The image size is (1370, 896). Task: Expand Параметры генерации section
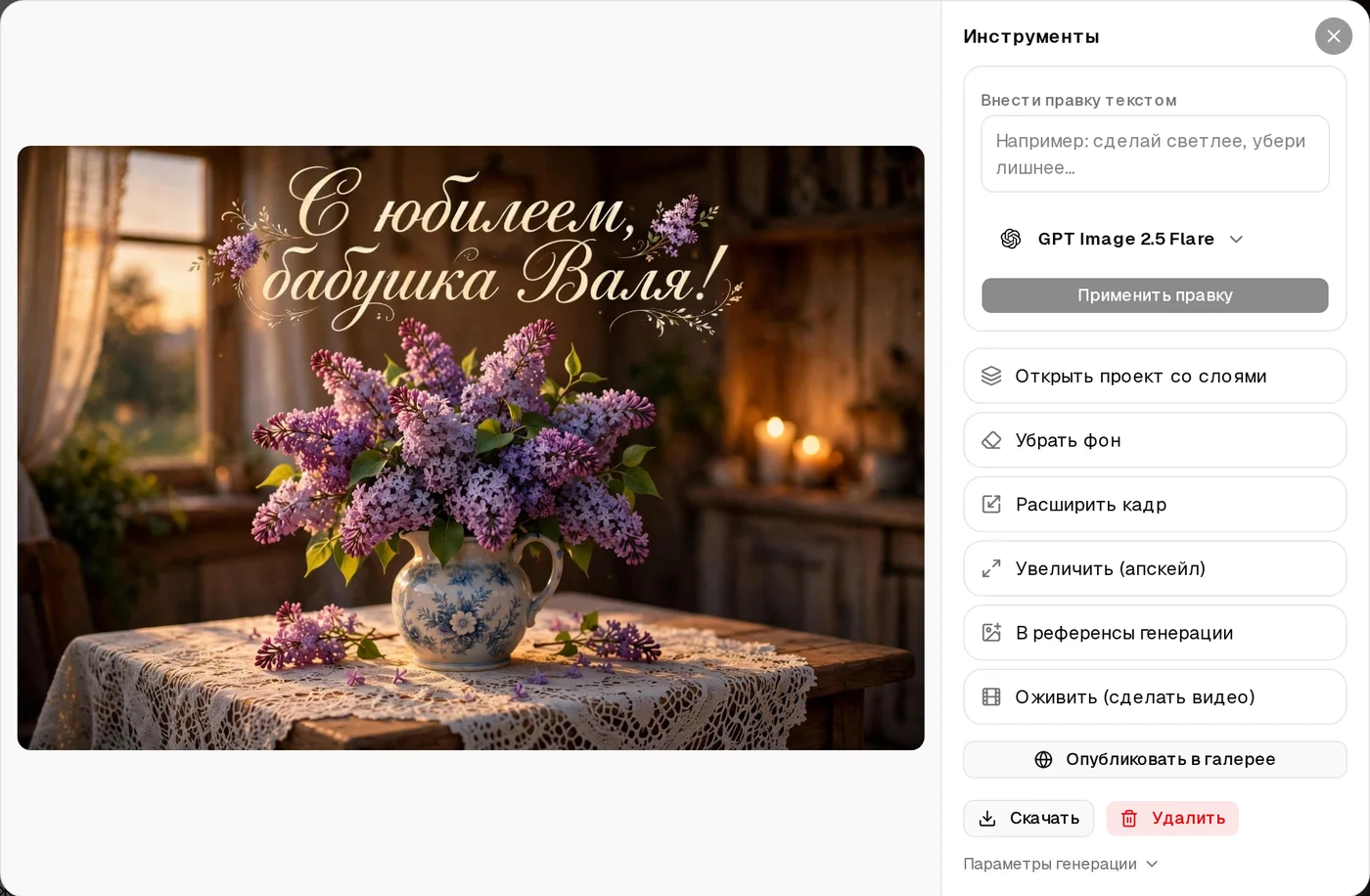[x=1061, y=864]
